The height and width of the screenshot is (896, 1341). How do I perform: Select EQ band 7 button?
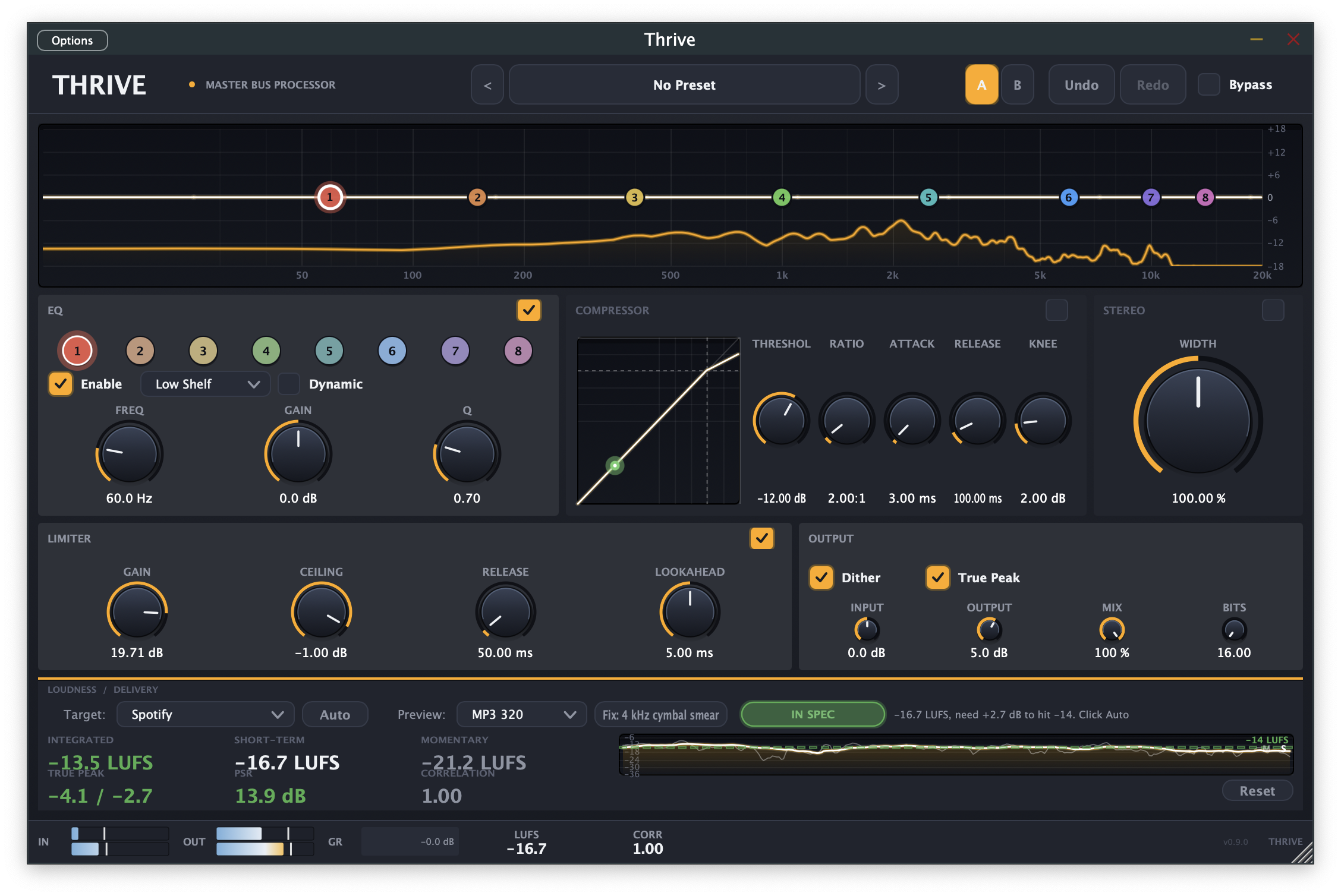455,351
